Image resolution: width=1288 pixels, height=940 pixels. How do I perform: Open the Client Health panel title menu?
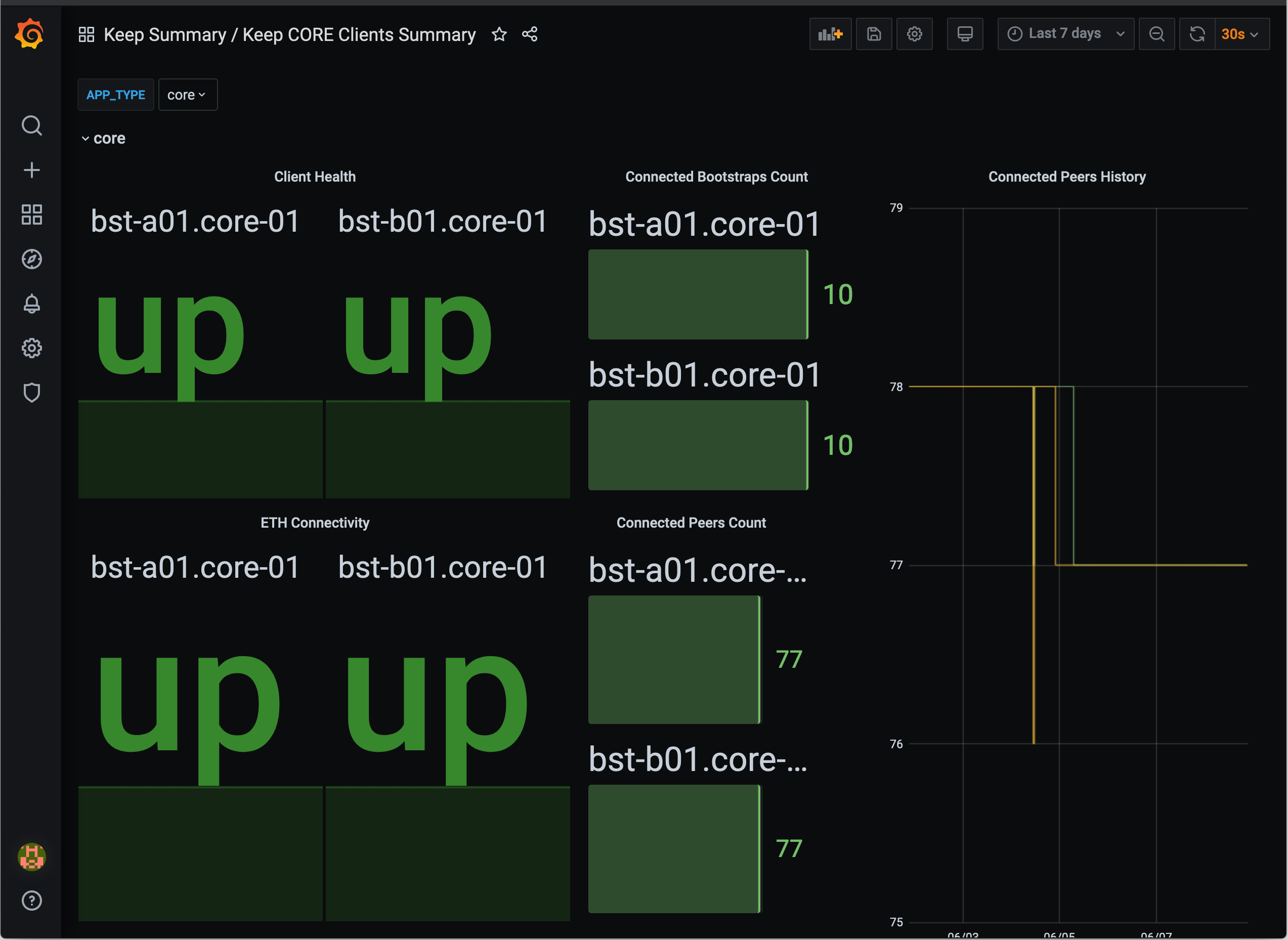coord(315,177)
